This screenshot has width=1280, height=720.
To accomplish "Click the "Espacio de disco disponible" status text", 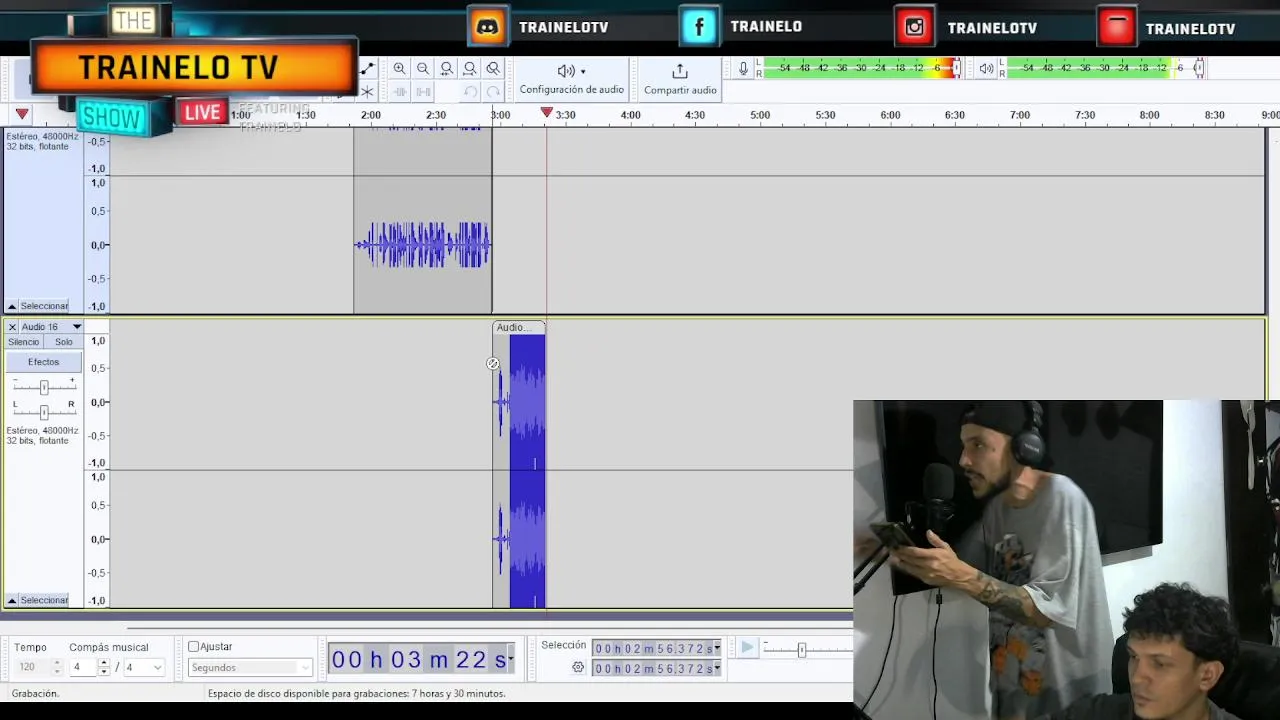I will point(356,693).
